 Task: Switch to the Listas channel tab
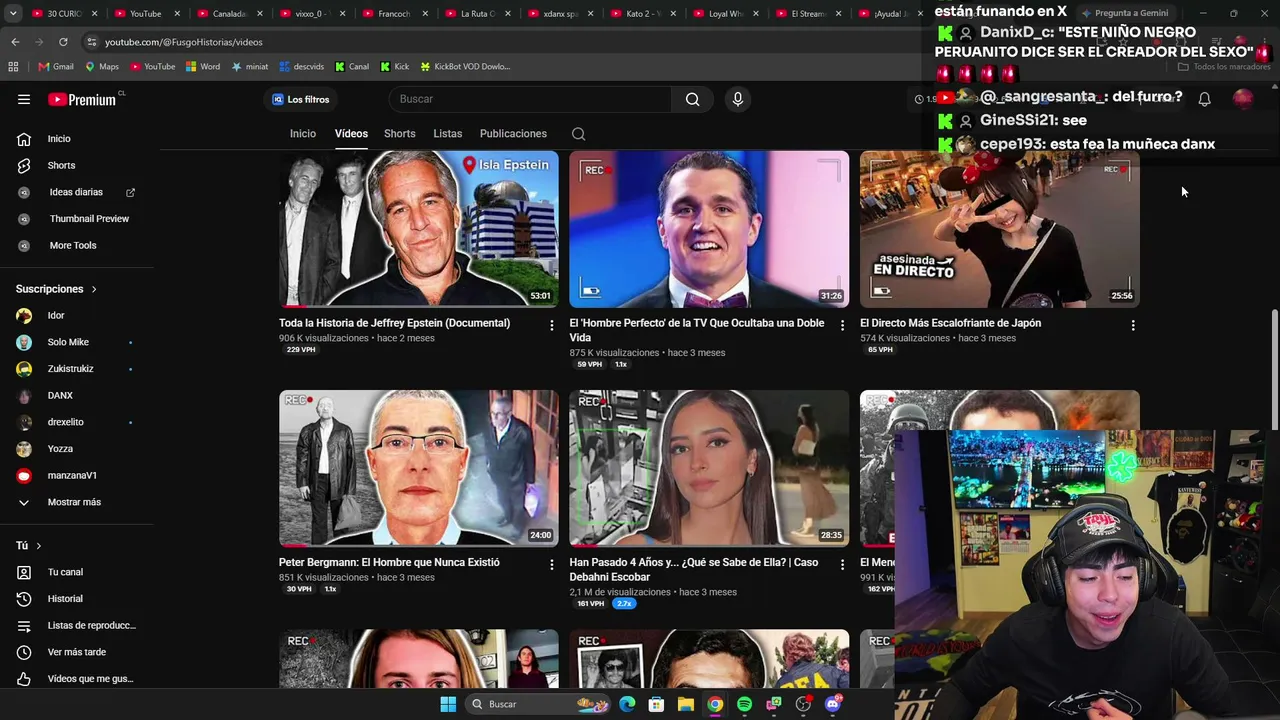click(448, 134)
